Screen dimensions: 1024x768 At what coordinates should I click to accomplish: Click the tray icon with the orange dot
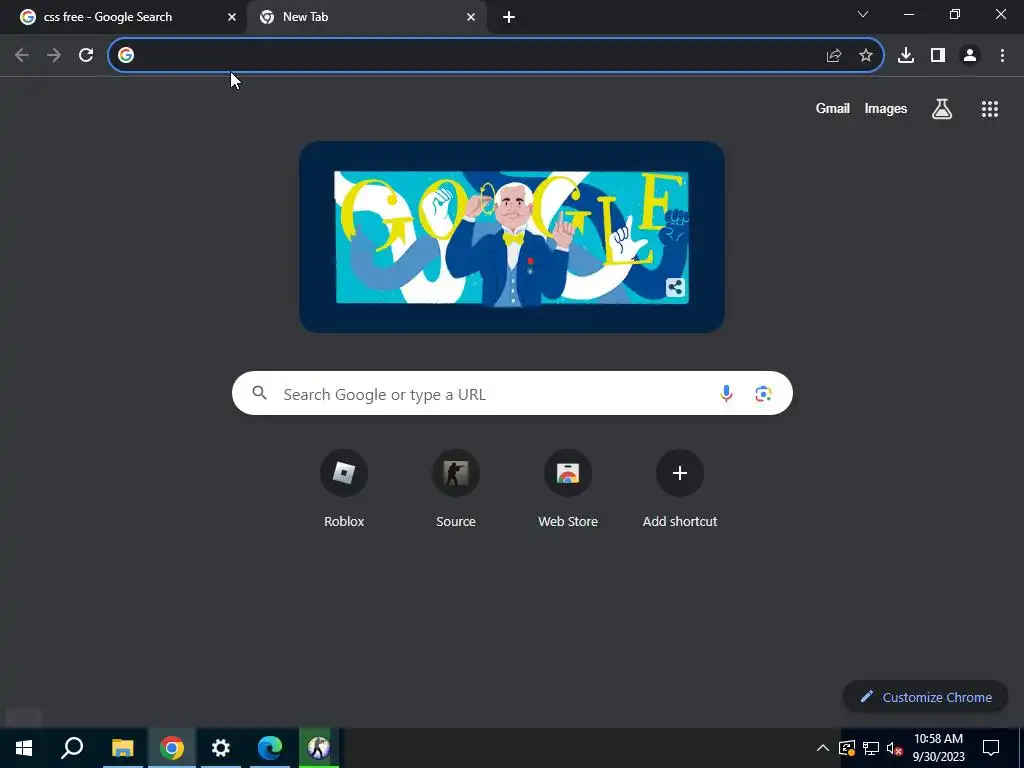coord(847,748)
